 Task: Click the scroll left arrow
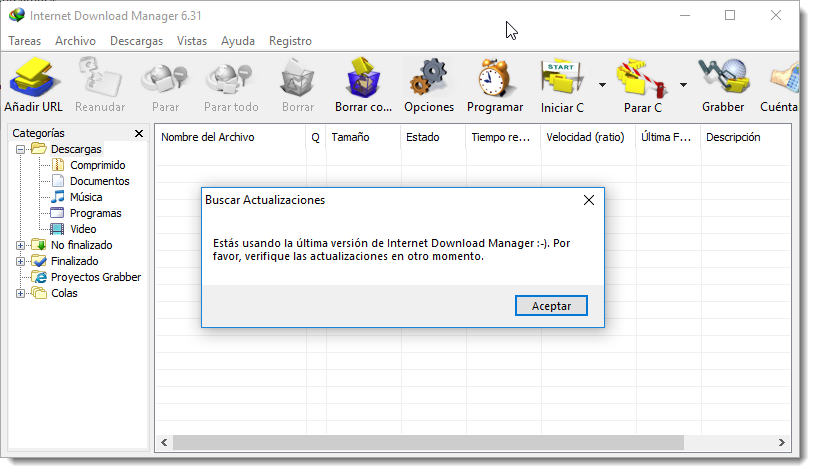[164, 442]
